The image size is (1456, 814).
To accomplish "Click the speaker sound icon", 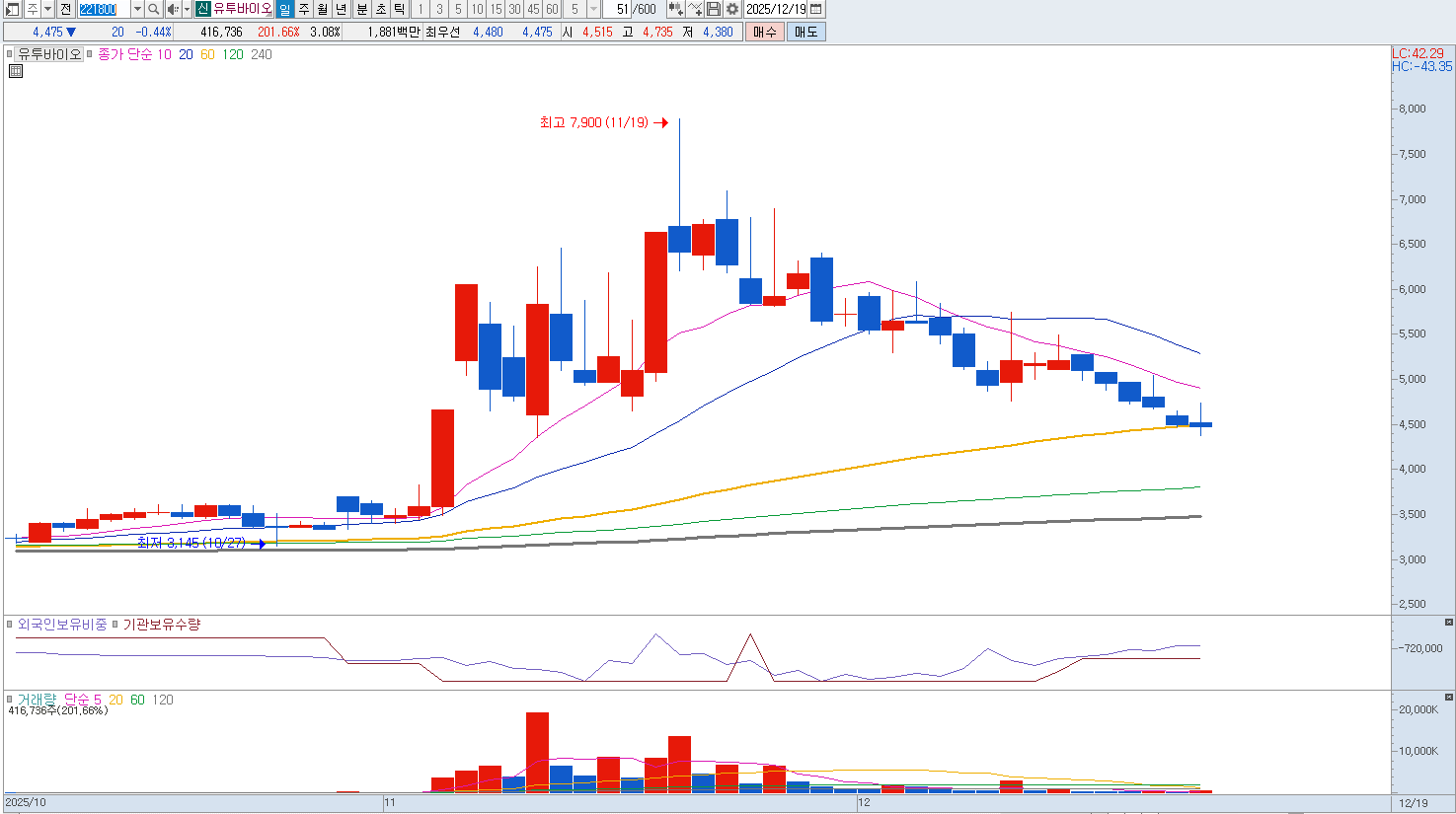I will tap(173, 9).
